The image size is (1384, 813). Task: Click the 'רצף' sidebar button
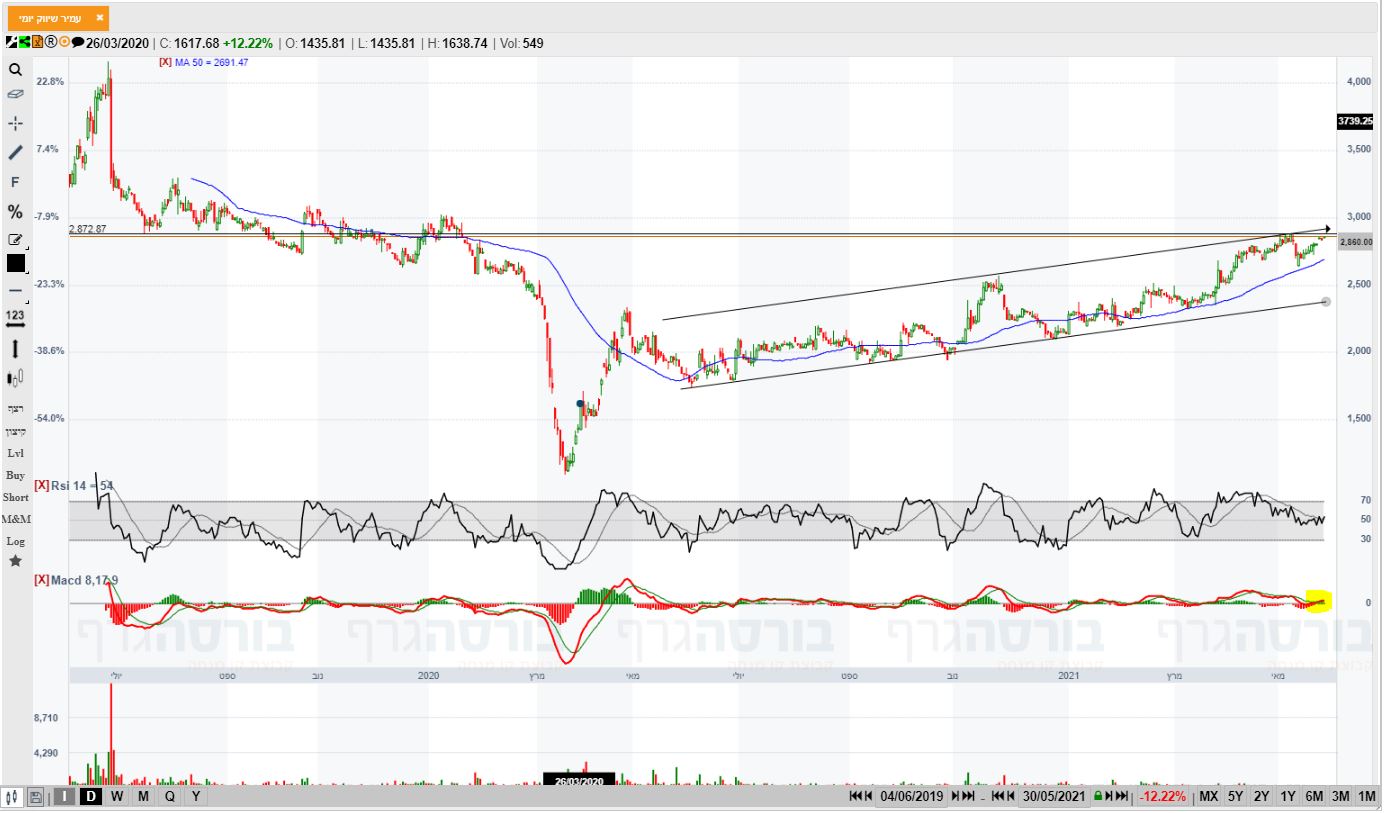15,409
